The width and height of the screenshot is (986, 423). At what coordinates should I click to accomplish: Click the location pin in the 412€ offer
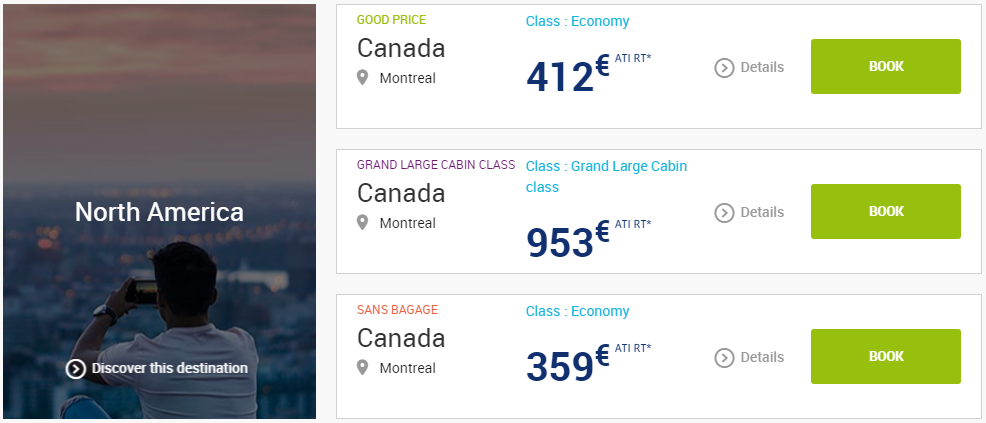coord(362,78)
